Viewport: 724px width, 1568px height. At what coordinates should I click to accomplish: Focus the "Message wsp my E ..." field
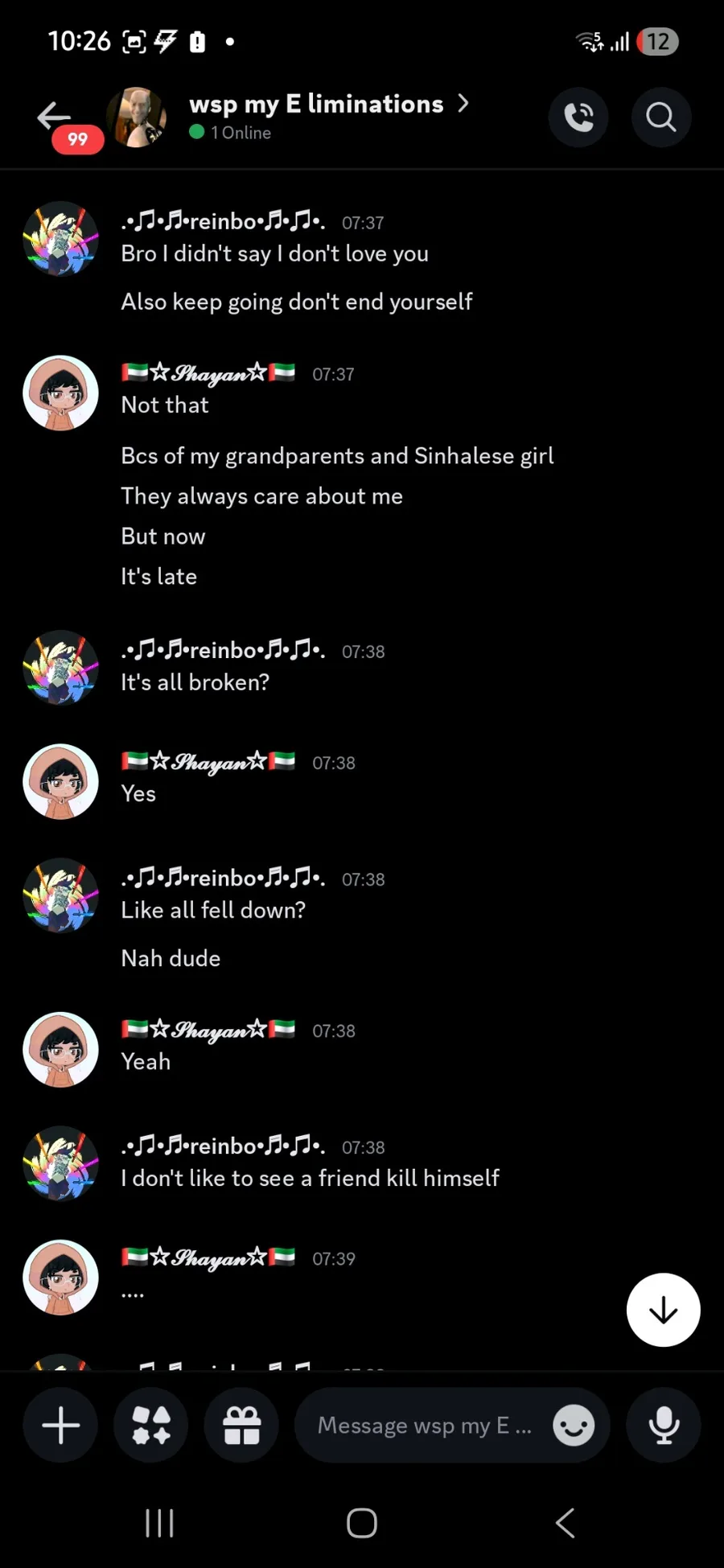425,1426
